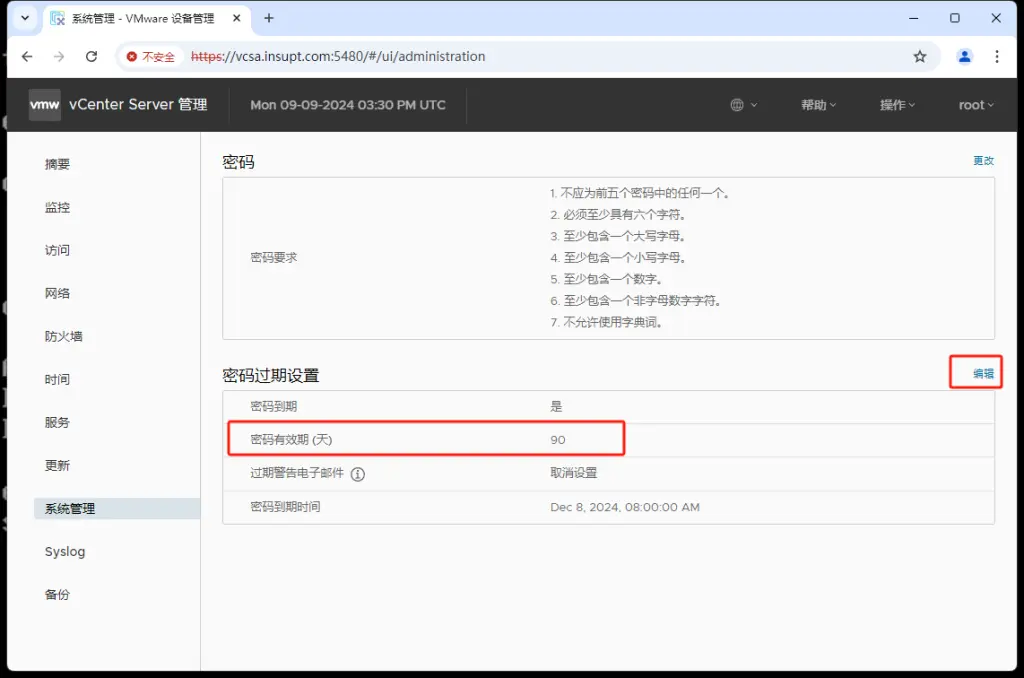Click the info icon beside 过期警告电子邮件

(358, 474)
